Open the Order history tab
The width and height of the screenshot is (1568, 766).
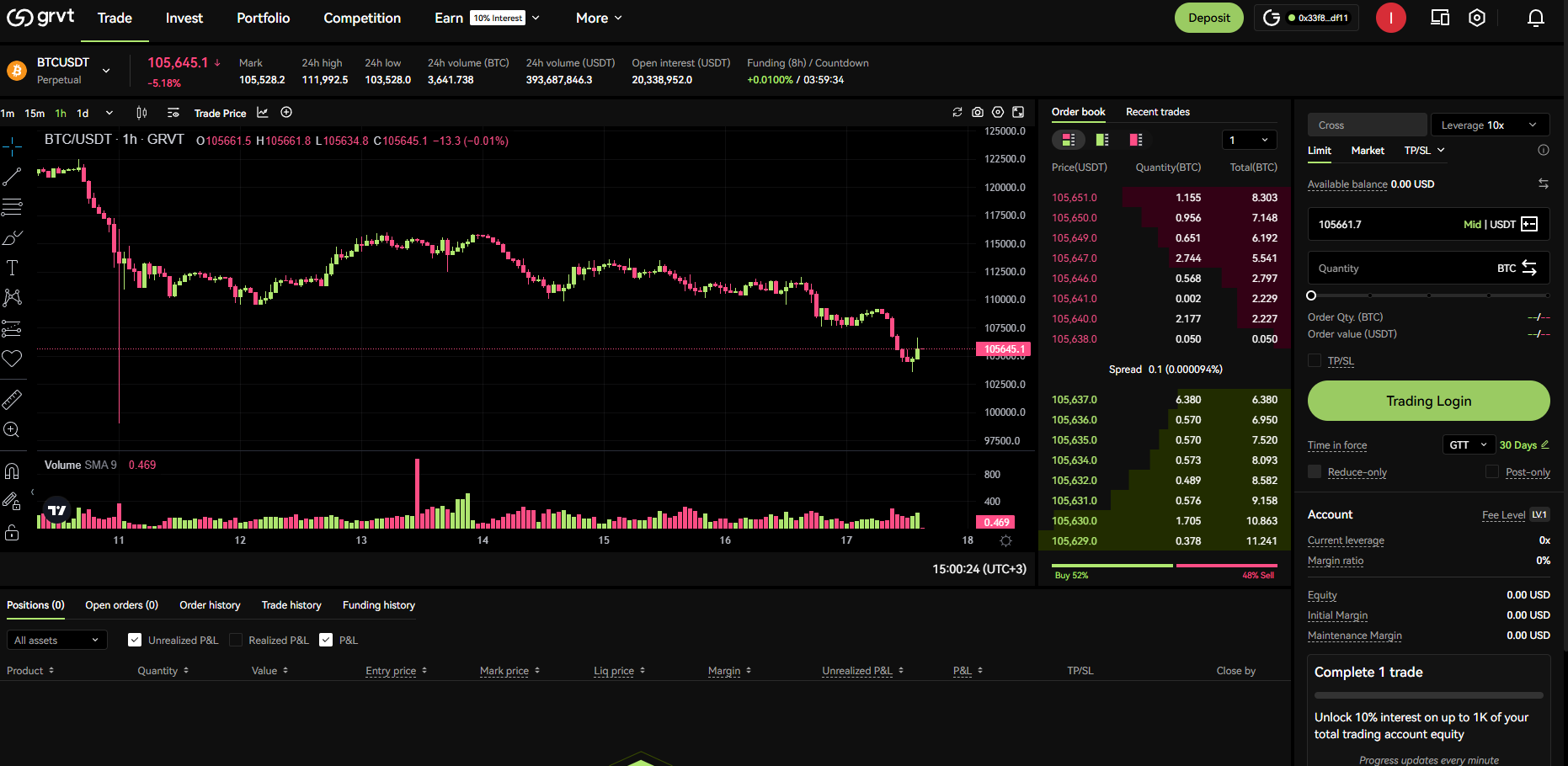[210, 605]
